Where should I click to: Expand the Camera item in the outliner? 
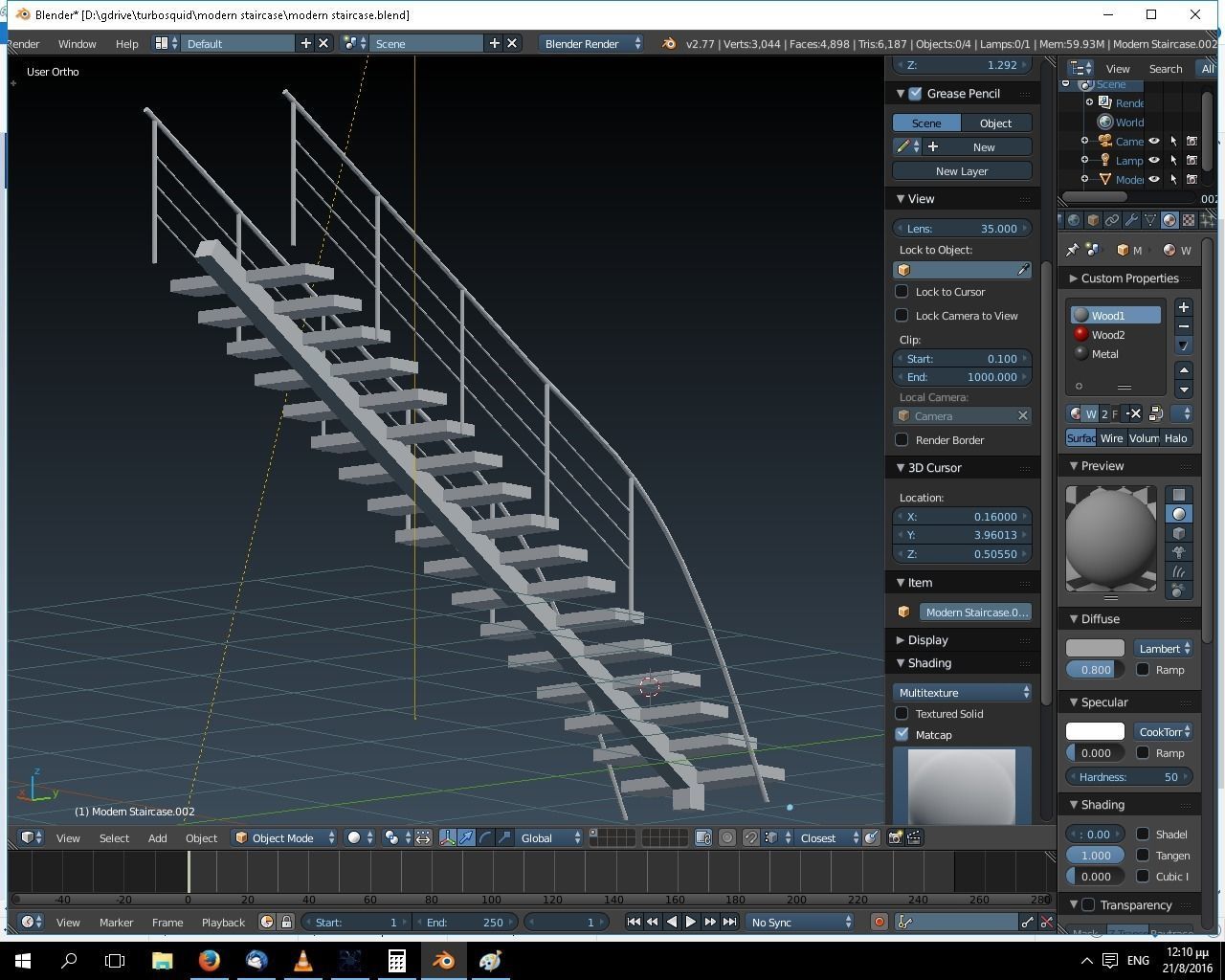[x=1084, y=141]
